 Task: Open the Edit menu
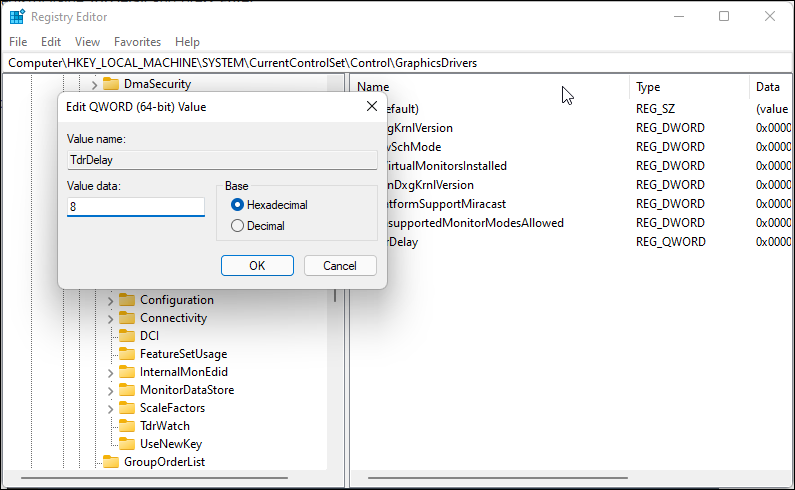click(51, 42)
